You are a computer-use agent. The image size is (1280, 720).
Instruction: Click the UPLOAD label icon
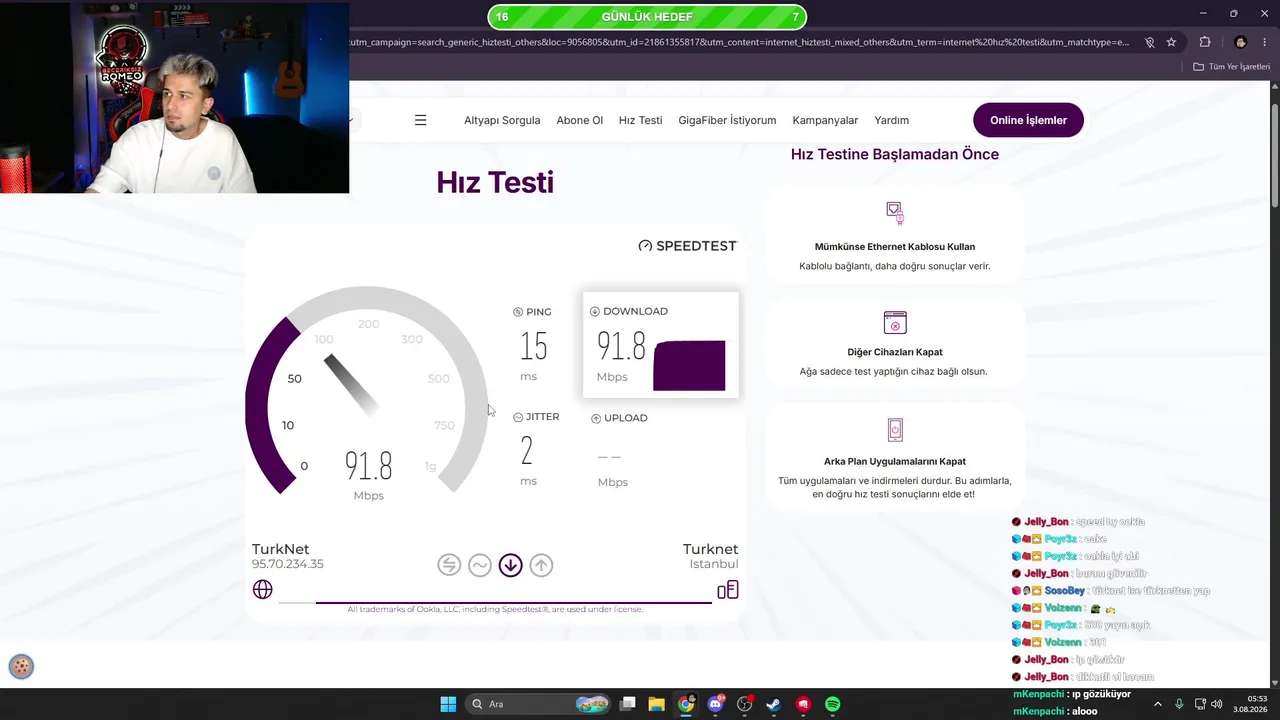596,418
